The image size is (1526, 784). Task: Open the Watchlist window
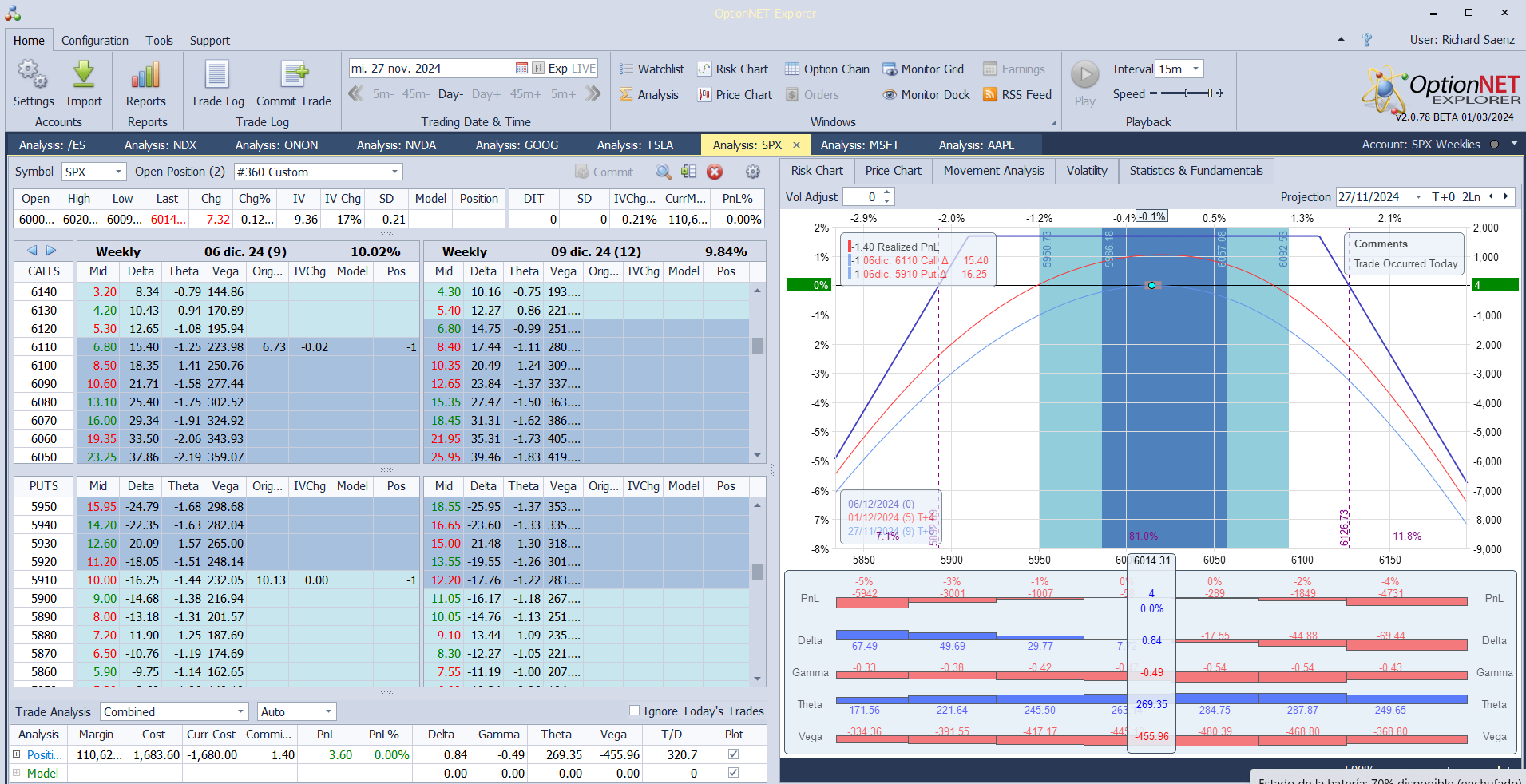coord(652,69)
